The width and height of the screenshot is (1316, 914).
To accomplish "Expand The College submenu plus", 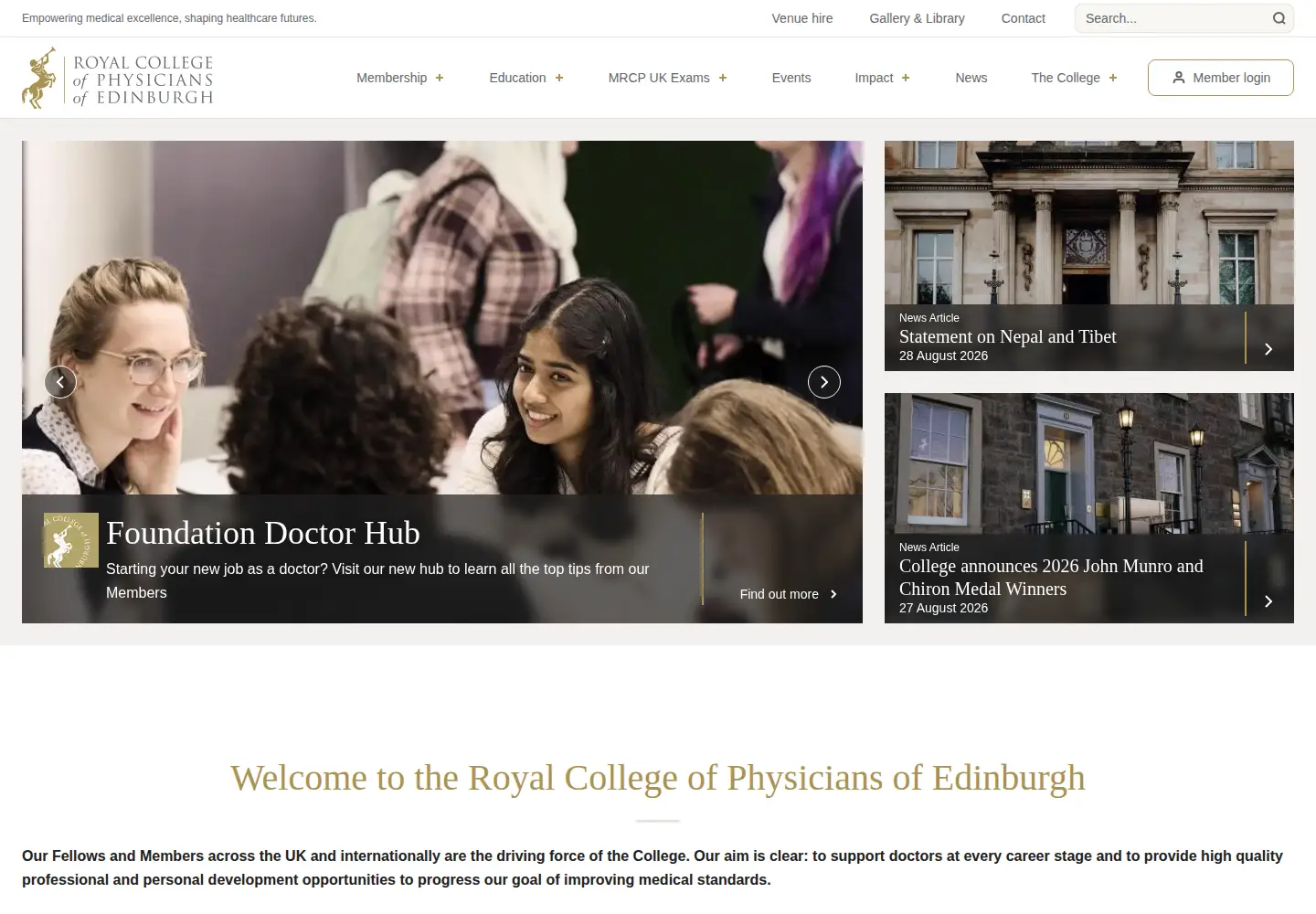I will tap(1113, 79).
